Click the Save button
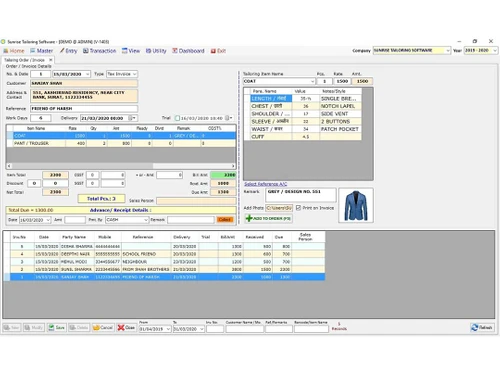 [x=57, y=328]
